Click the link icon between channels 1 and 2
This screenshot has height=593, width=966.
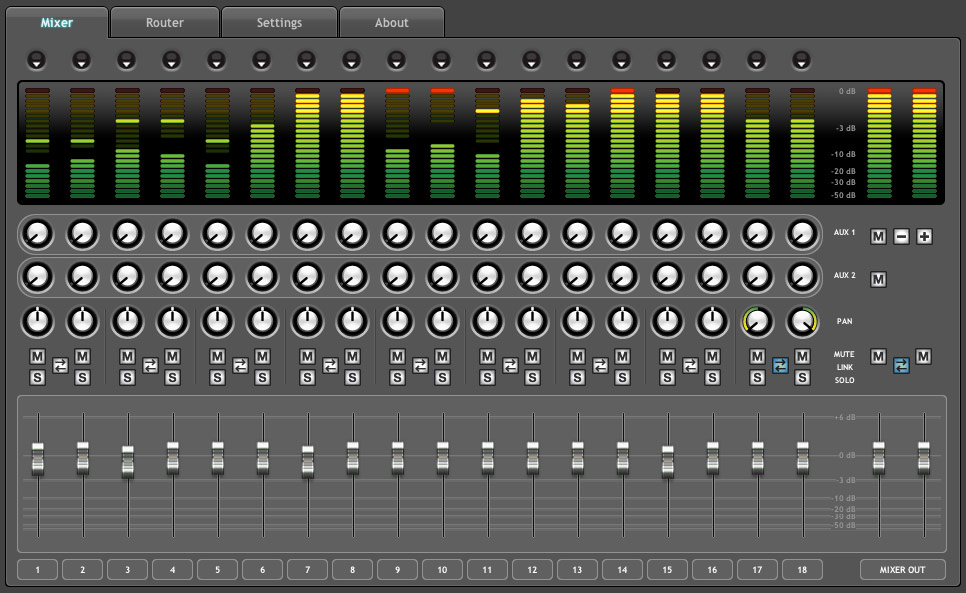point(60,366)
